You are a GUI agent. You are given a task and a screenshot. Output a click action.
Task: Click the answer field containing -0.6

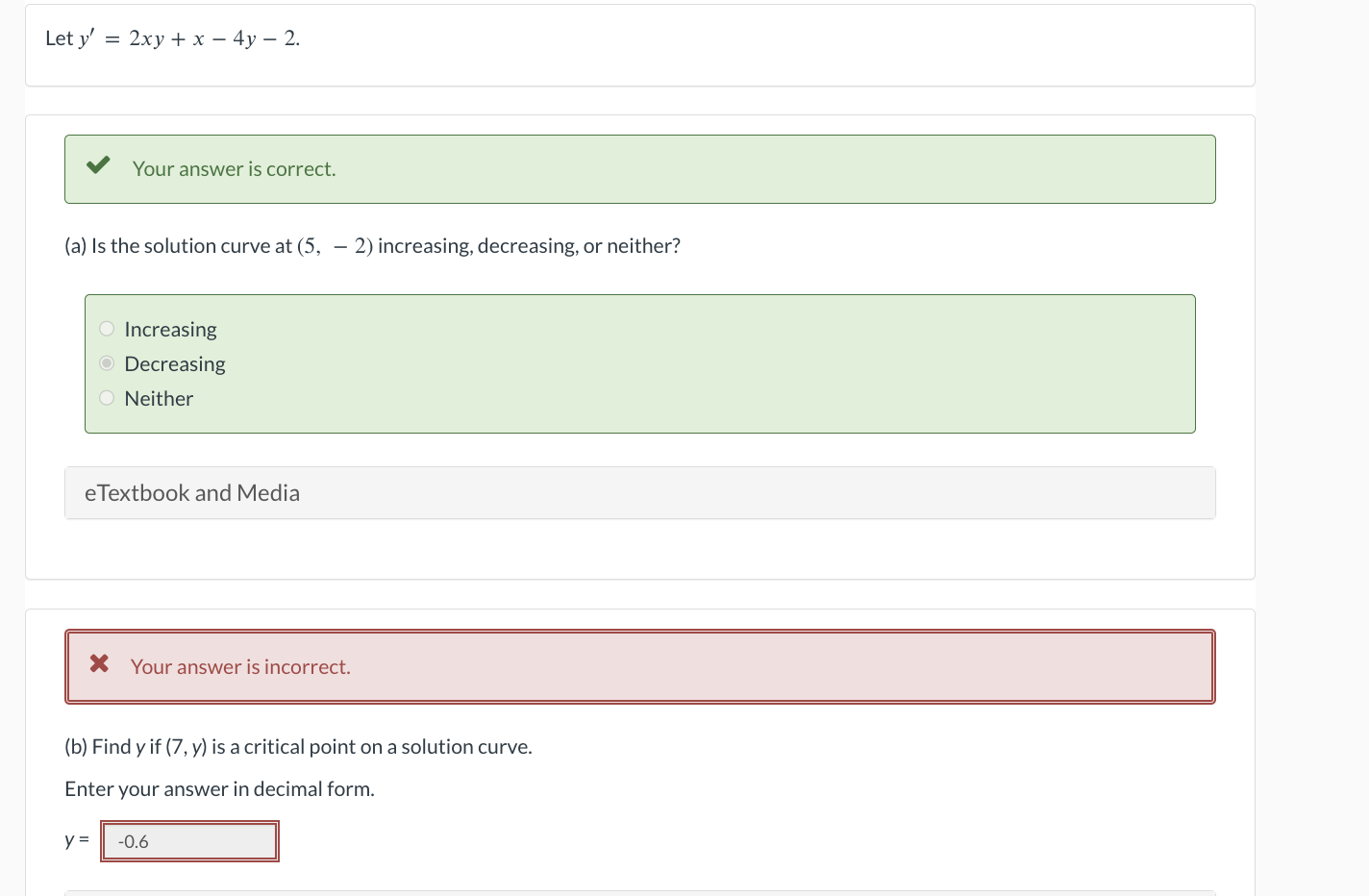click(x=189, y=840)
